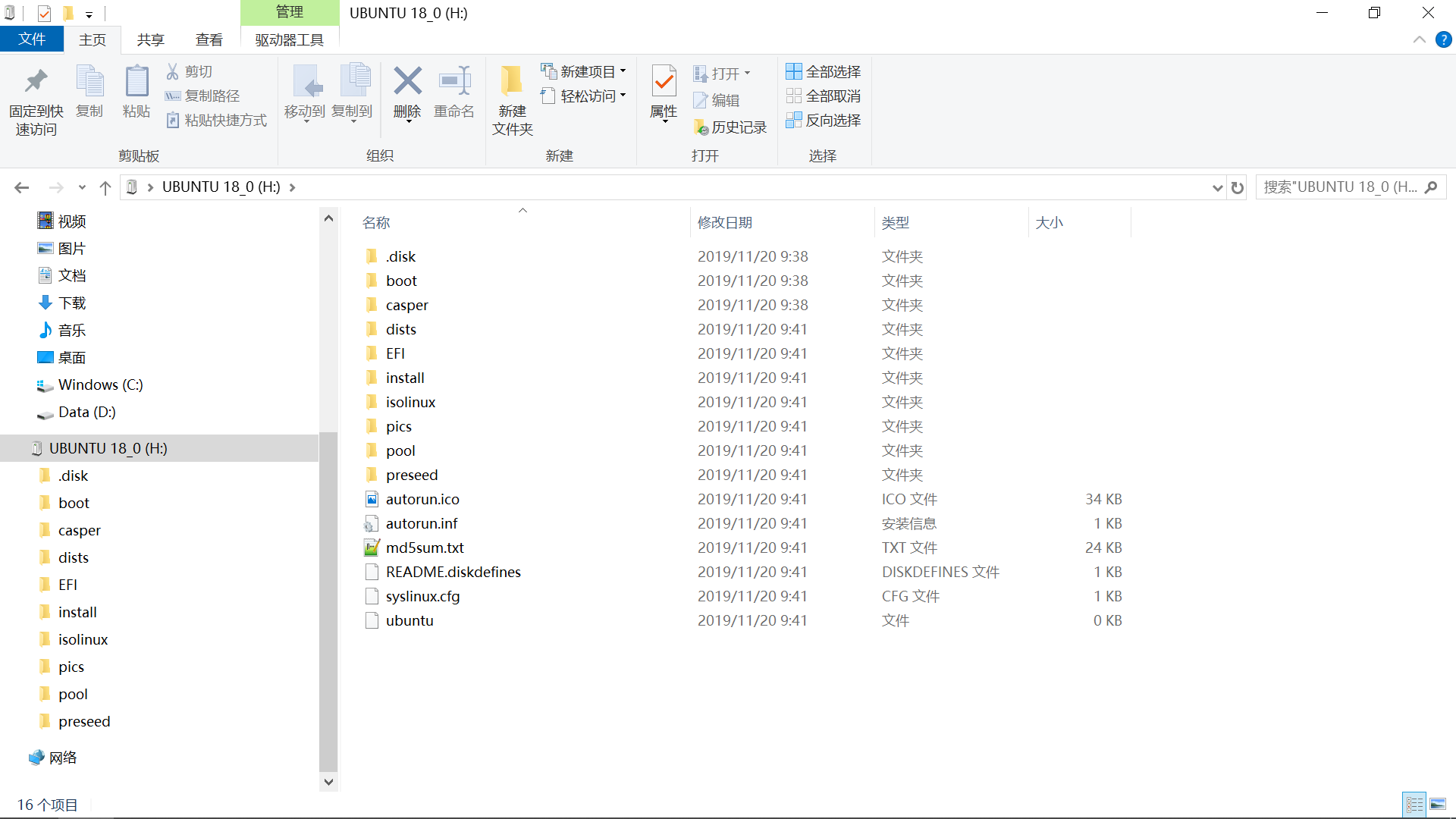This screenshot has width=1456, height=819.
Task: Click History (历史记录) button
Action: 730,127
